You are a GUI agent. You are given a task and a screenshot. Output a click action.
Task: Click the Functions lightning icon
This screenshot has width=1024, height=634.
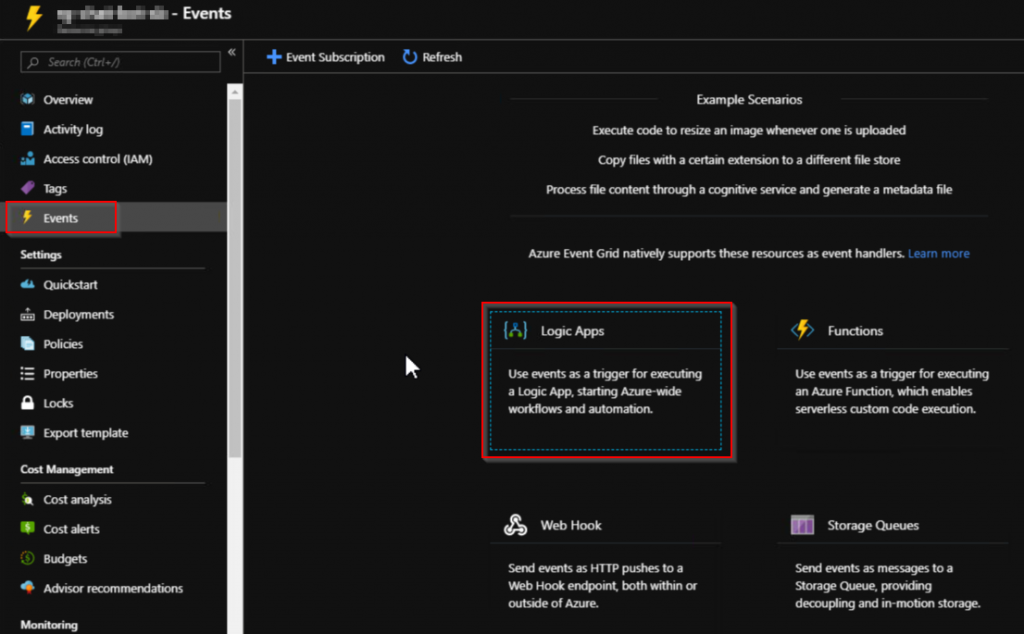coord(803,330)
